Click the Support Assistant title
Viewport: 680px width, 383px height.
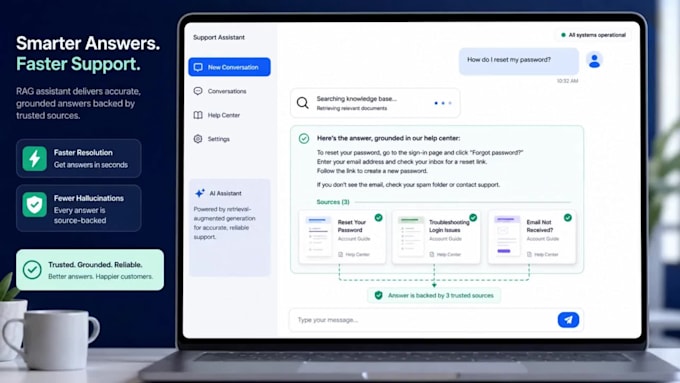click(x=219, y=37)
